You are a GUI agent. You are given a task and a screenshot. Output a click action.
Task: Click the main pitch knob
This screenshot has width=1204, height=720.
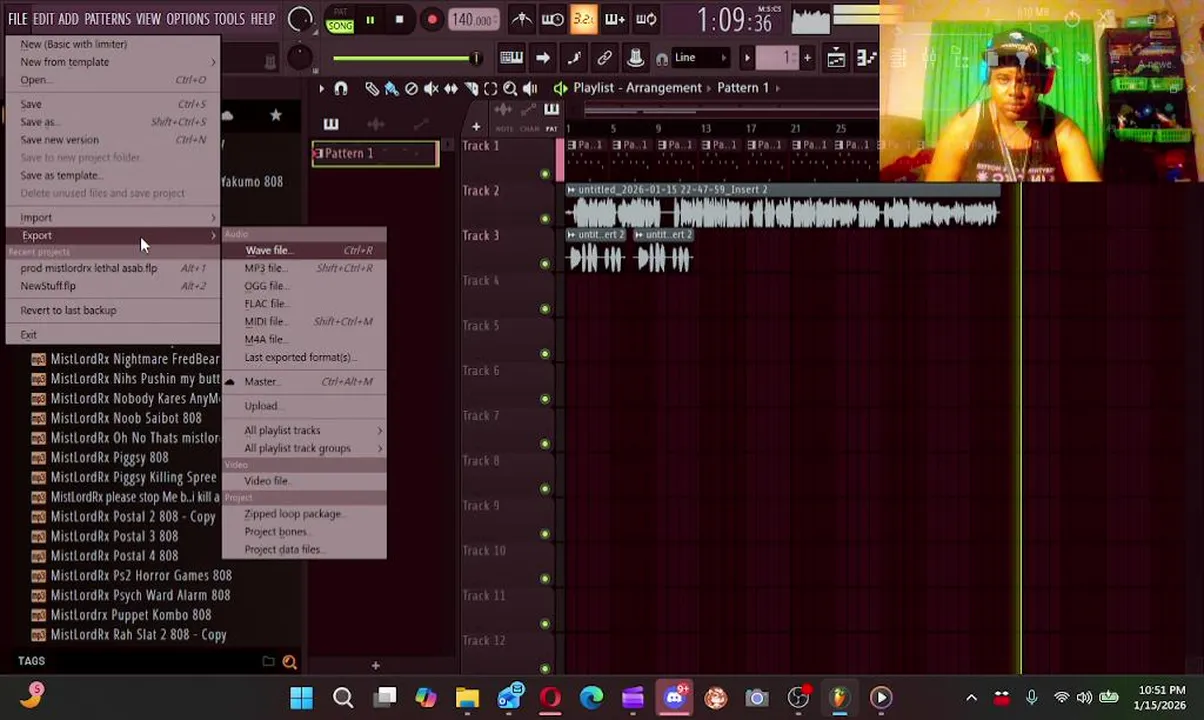299,57
